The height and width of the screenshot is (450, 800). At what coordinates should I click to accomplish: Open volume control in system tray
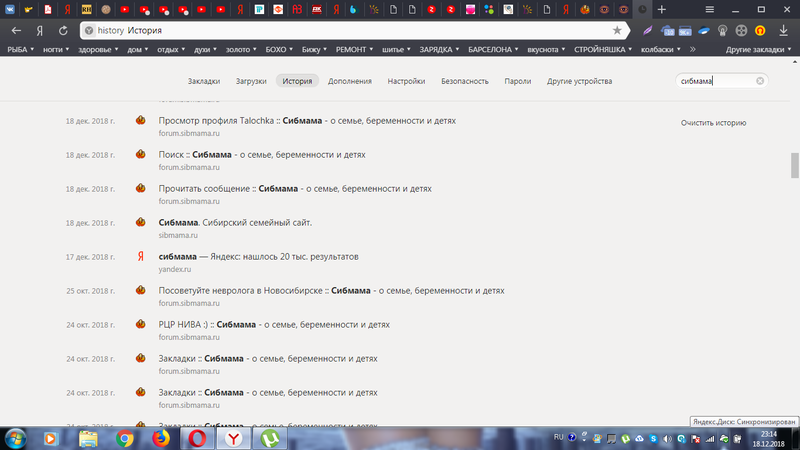click(x=667, y=438)
